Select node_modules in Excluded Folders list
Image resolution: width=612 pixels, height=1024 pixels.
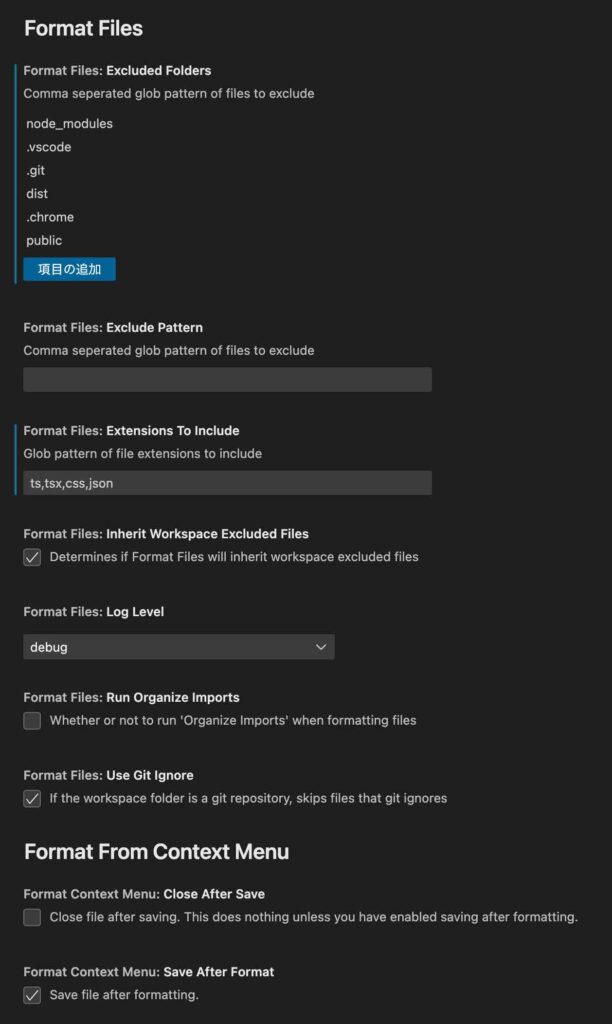coord(70,124)
